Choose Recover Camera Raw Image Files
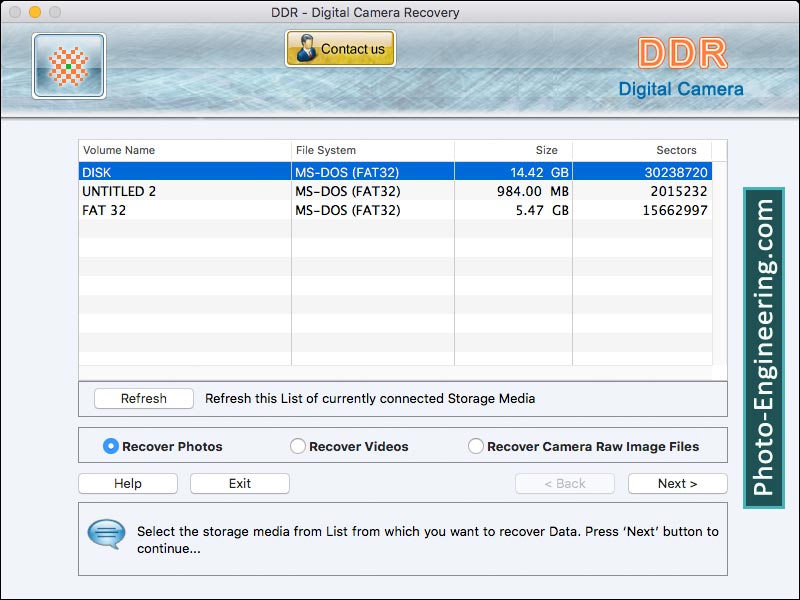The image size is (800, 600). [476, 446]
